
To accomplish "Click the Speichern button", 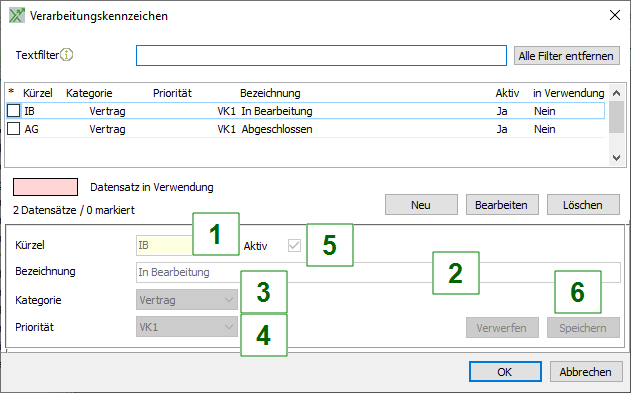I will [x=583, y=328].
